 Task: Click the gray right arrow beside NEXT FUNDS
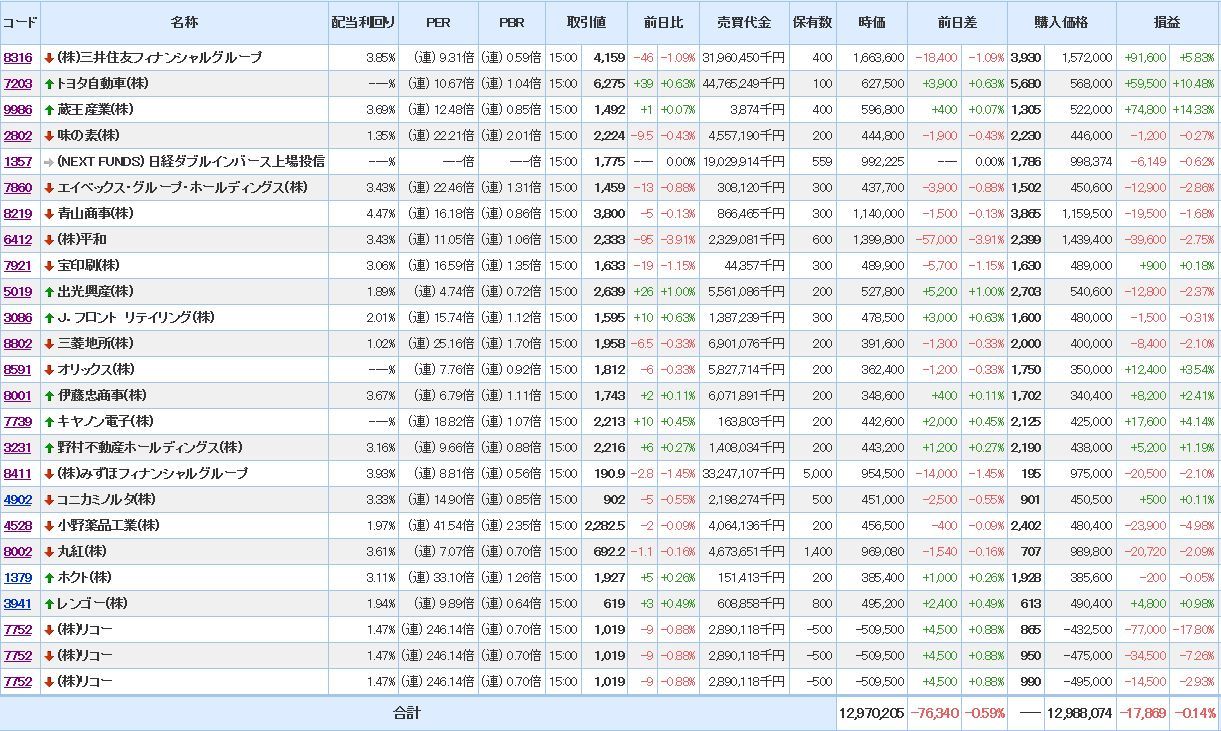[48, 162]
